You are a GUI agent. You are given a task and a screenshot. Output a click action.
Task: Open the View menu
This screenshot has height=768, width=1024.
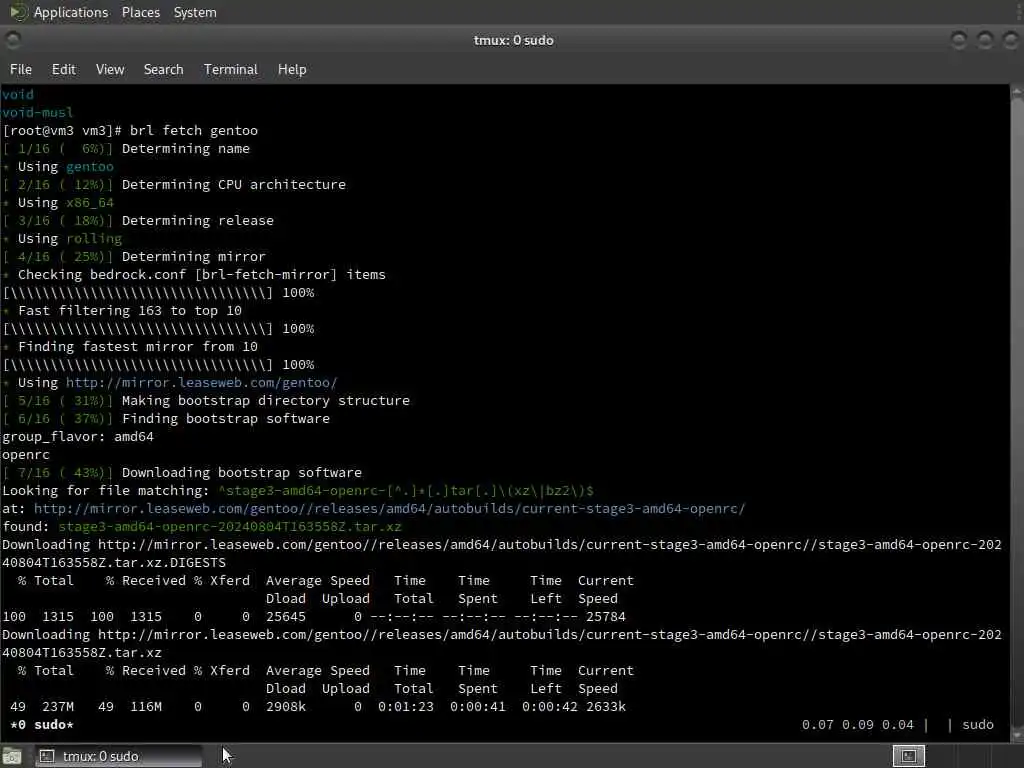[x=110, y=69]
